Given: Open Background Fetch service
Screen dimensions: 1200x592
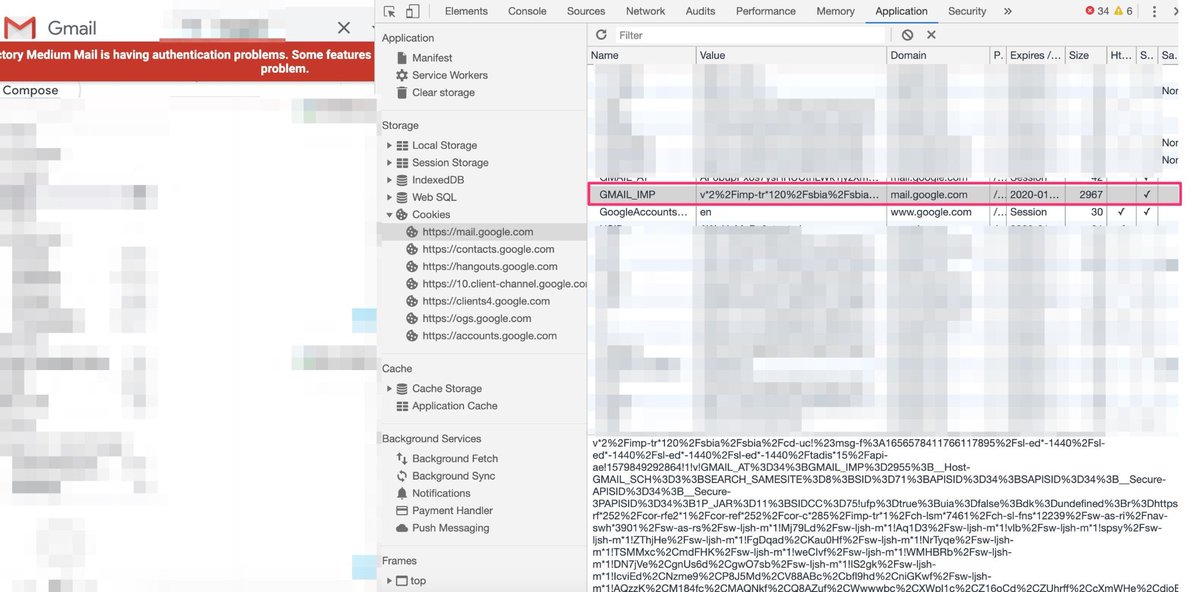Looking at the screenshot, I should tap(454, 458).
